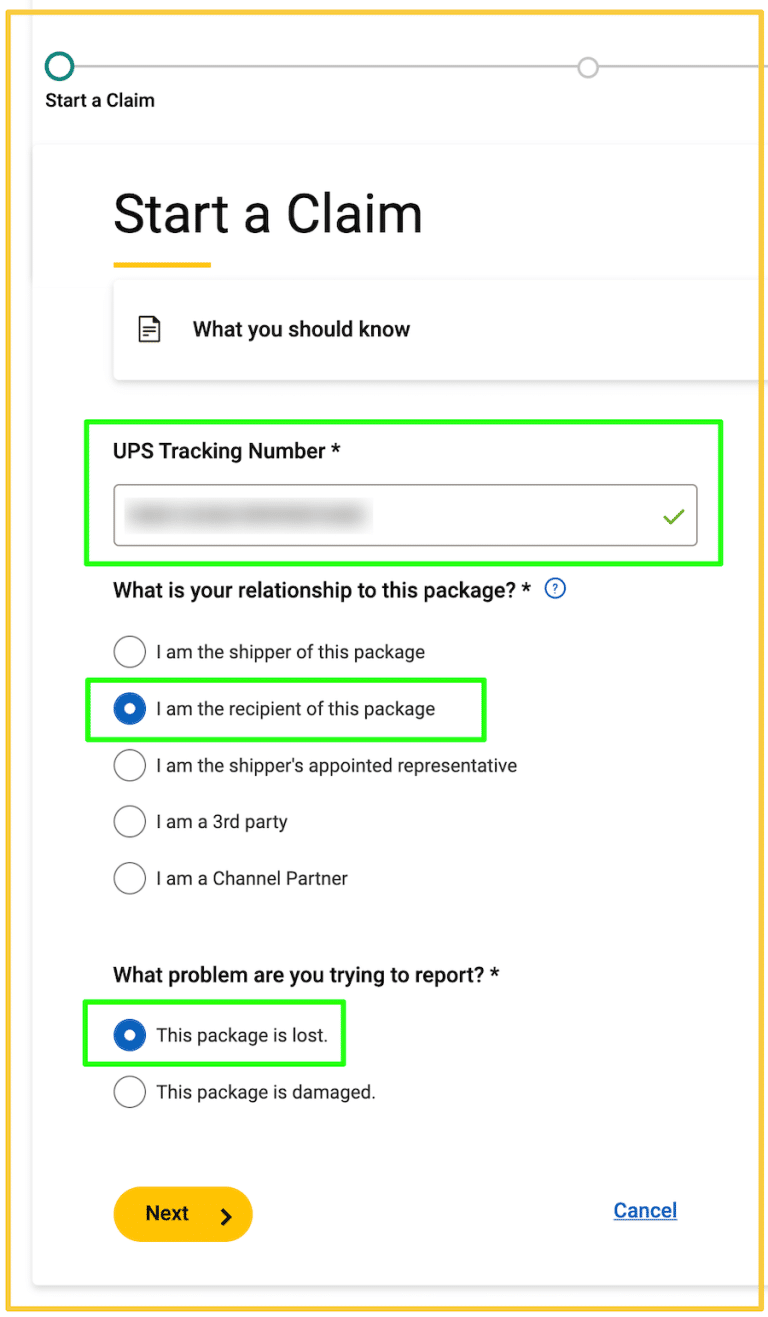The height and width of the screenshot is (1317, 768).
Task: Select "I am a 3rd party"
Action: point(129,821)
